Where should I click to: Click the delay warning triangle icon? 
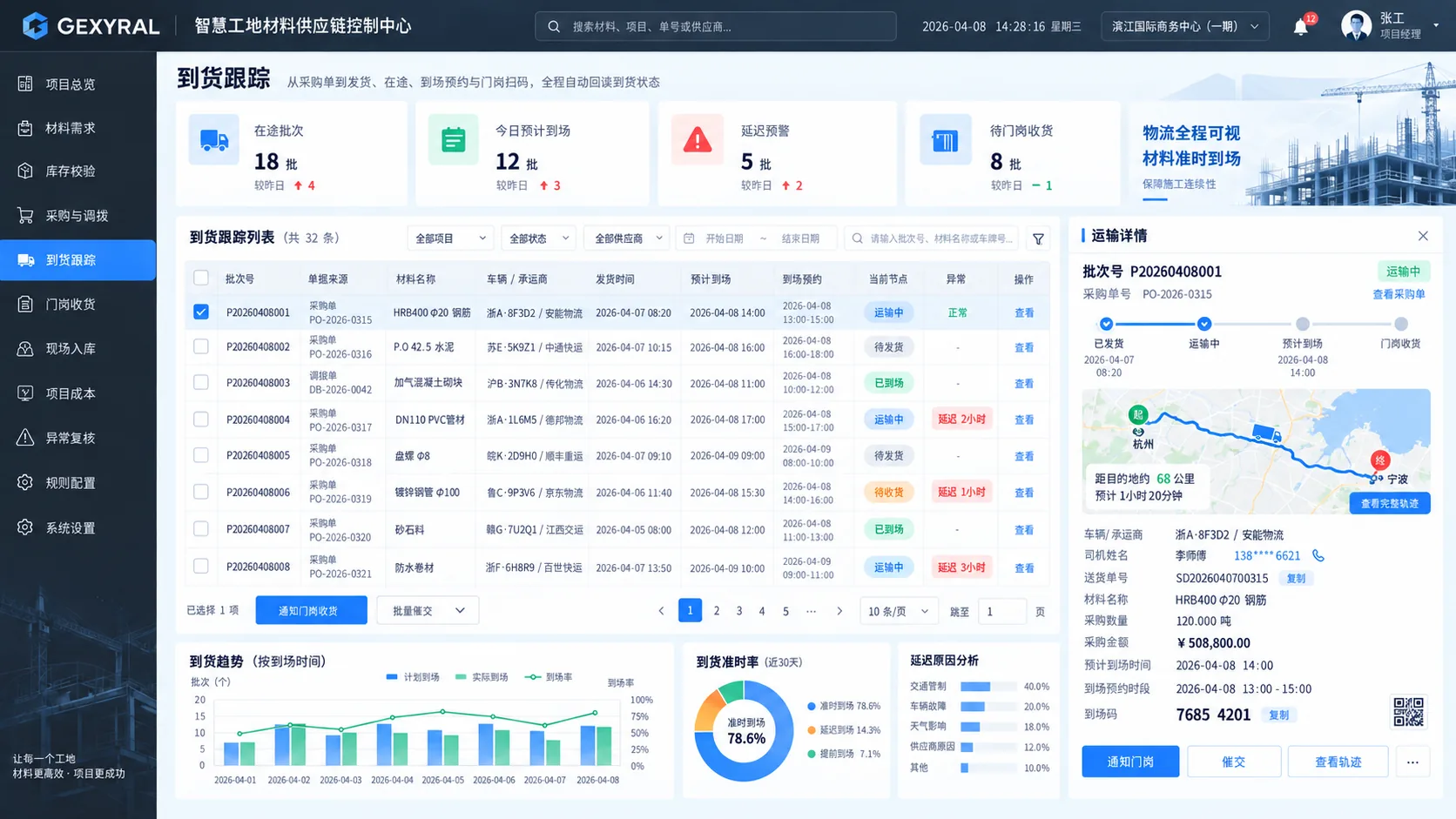pos(697,140)
